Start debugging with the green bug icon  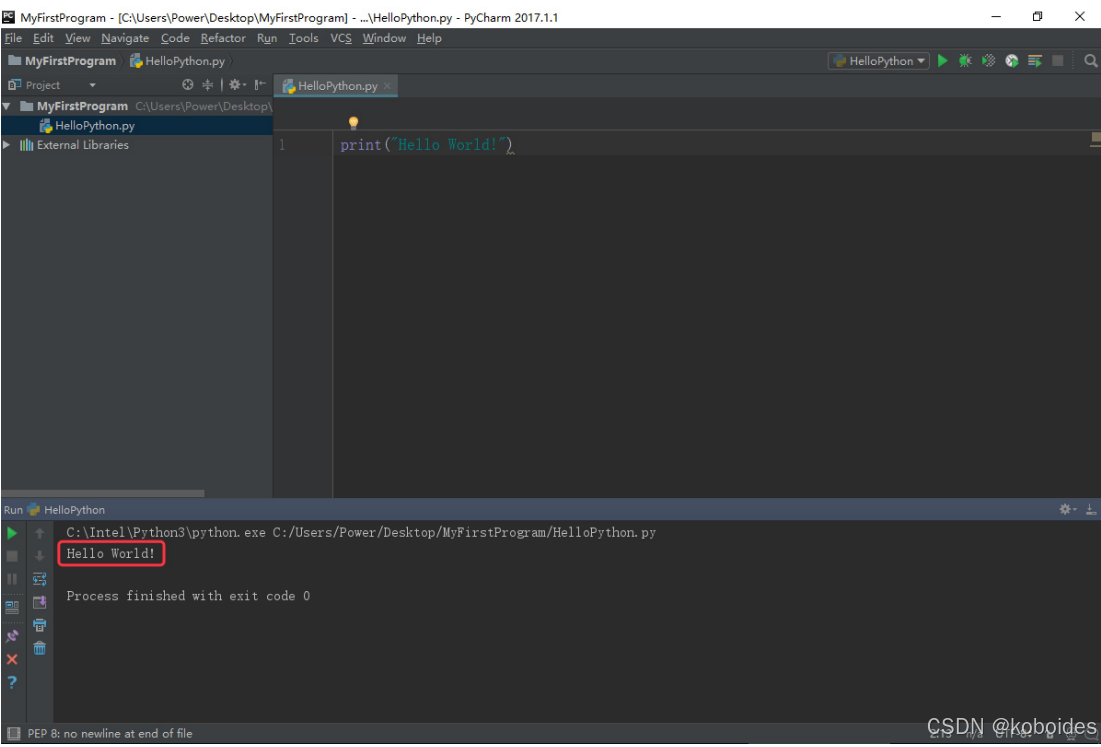tap(965, 61)
